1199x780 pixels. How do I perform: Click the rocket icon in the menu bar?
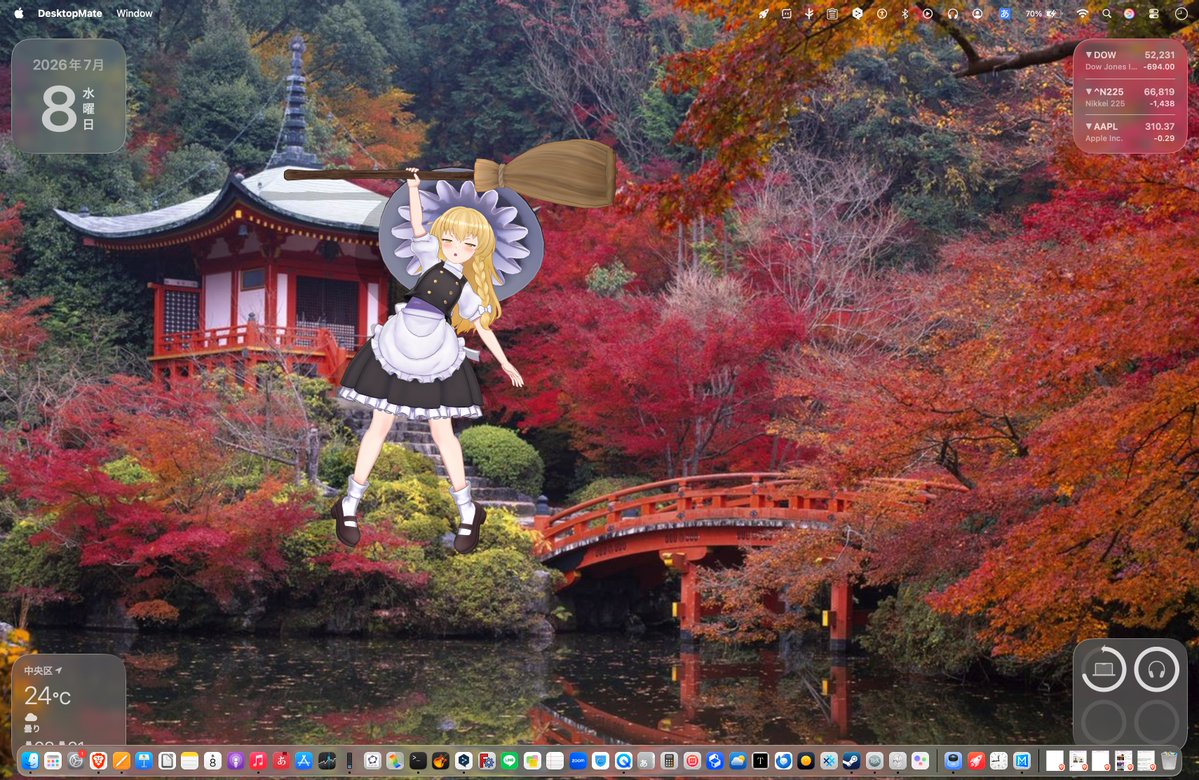pos(763,14)
